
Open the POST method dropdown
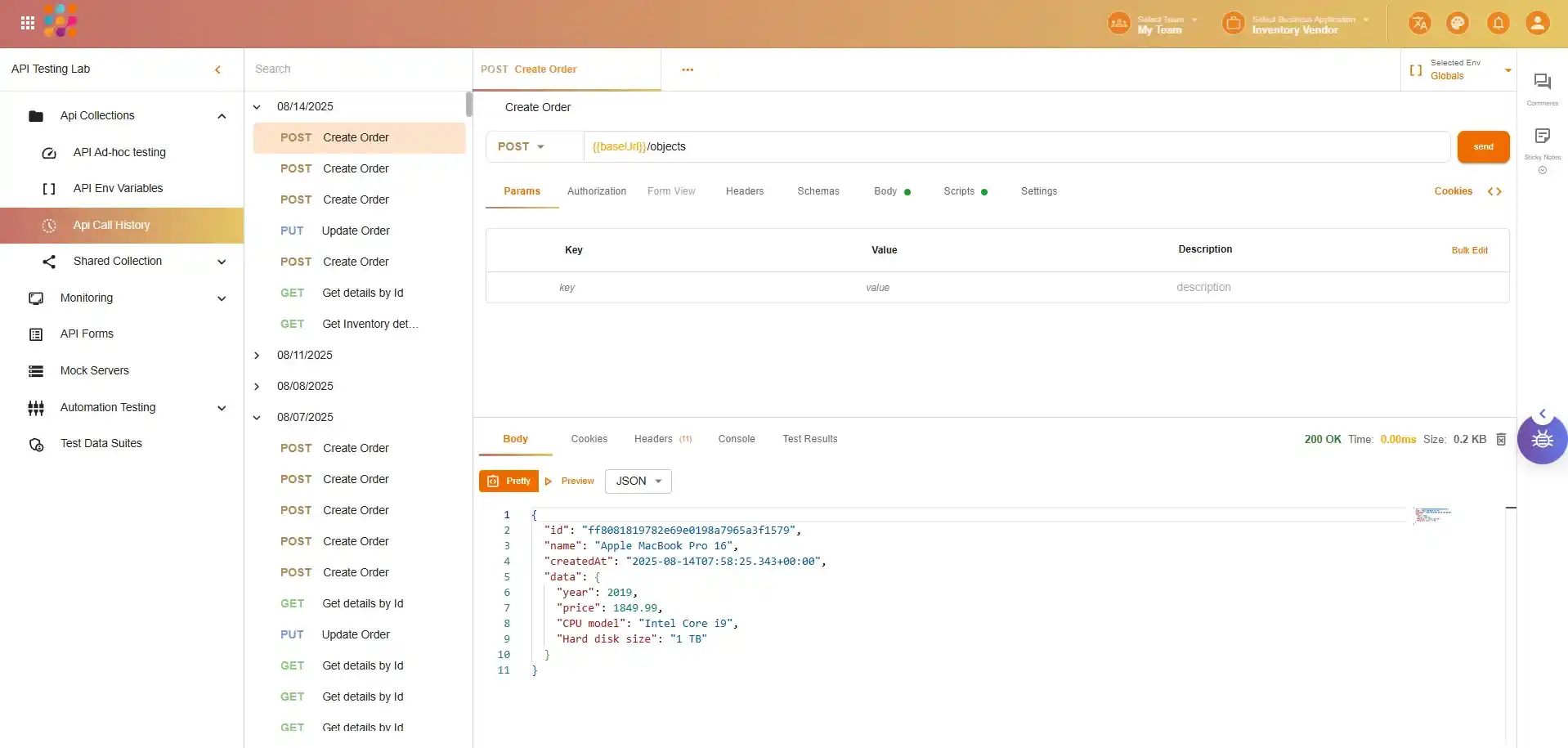coord(522,147)
